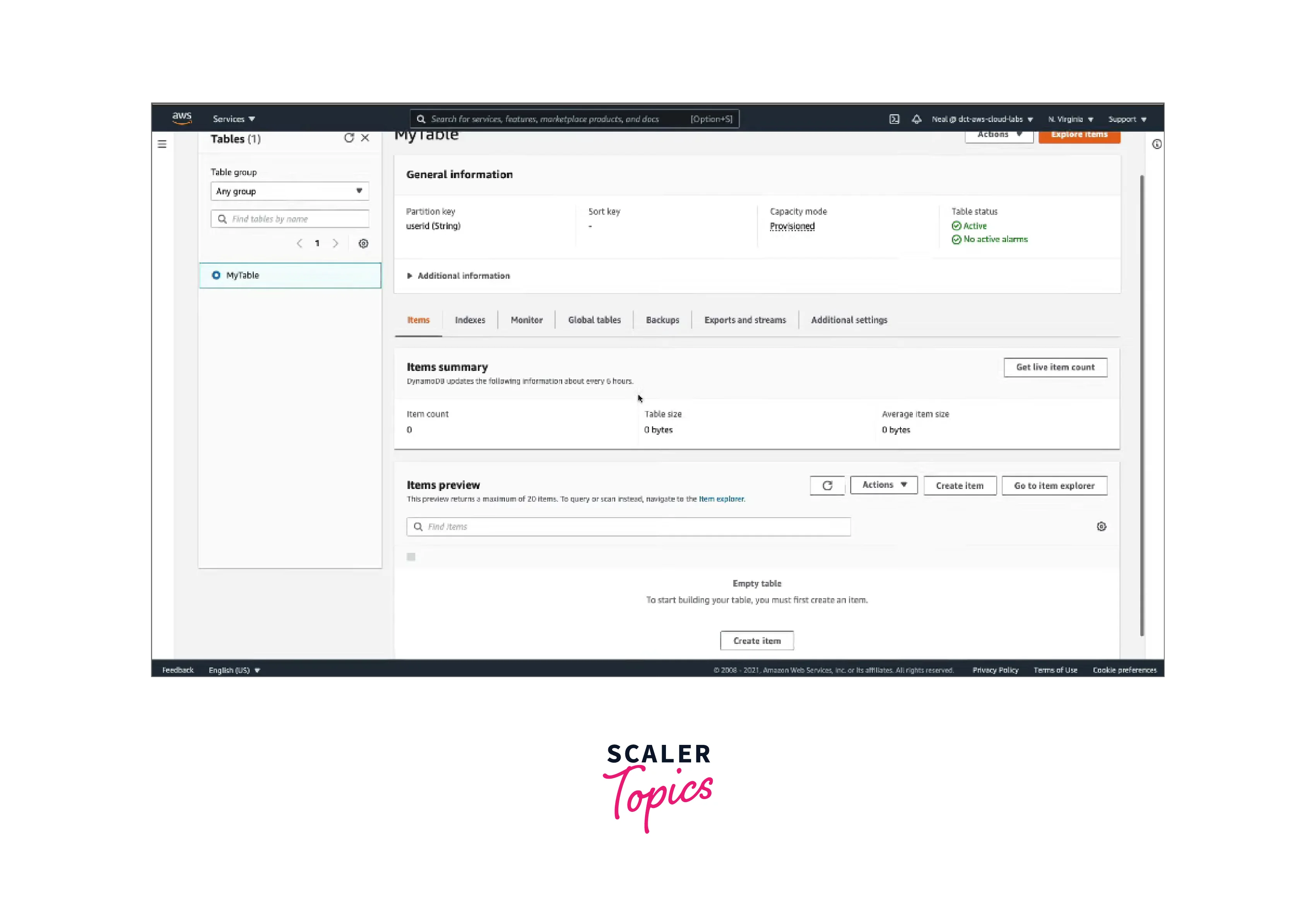Click Get live item count button
1316x904 pixels.
(x=1055, y=367)
